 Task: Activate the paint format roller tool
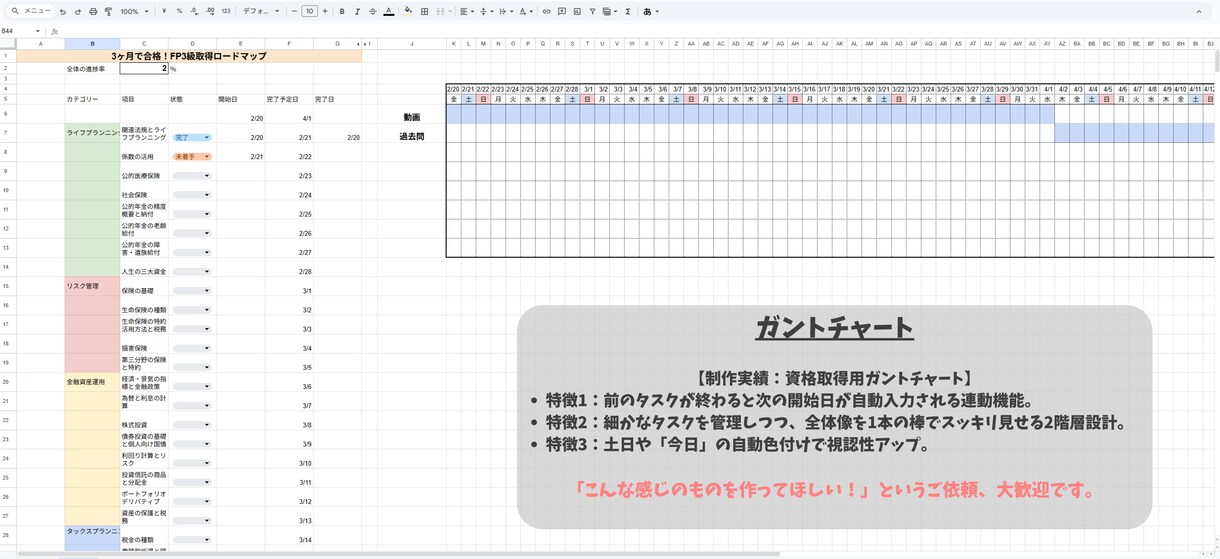point(108,11)
